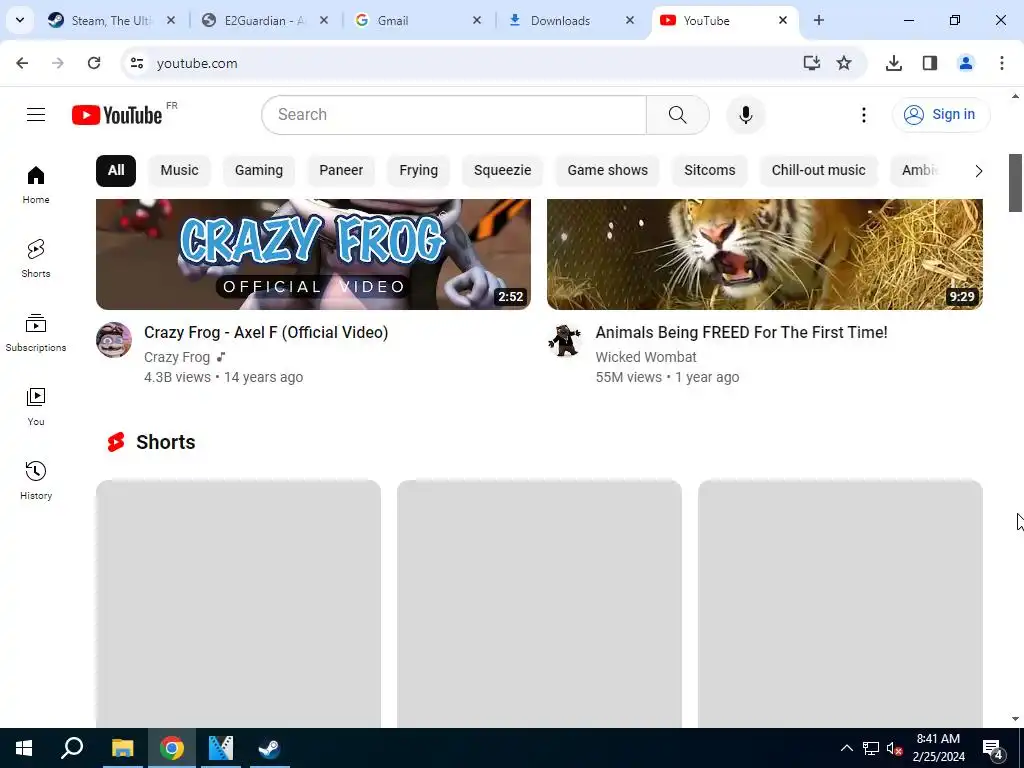This screenshot has height=768, width=1024.
Task: Select the Sitcoms filter chip
Action: [x=709, y=170]
